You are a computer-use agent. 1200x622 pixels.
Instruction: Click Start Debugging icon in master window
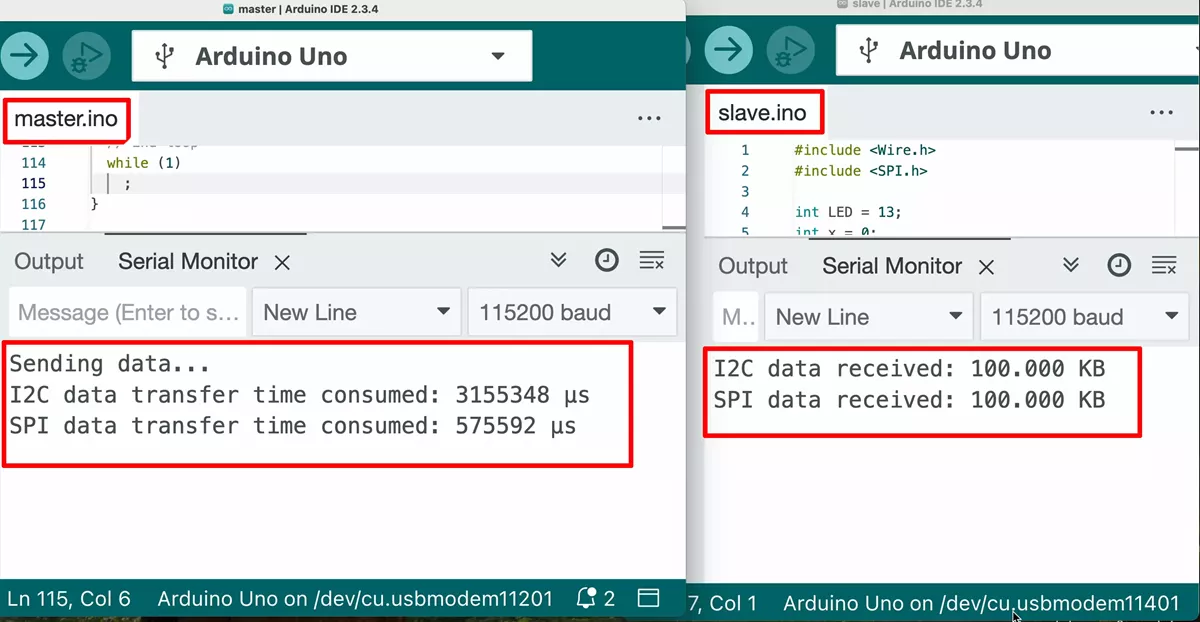tap(88, 55)
